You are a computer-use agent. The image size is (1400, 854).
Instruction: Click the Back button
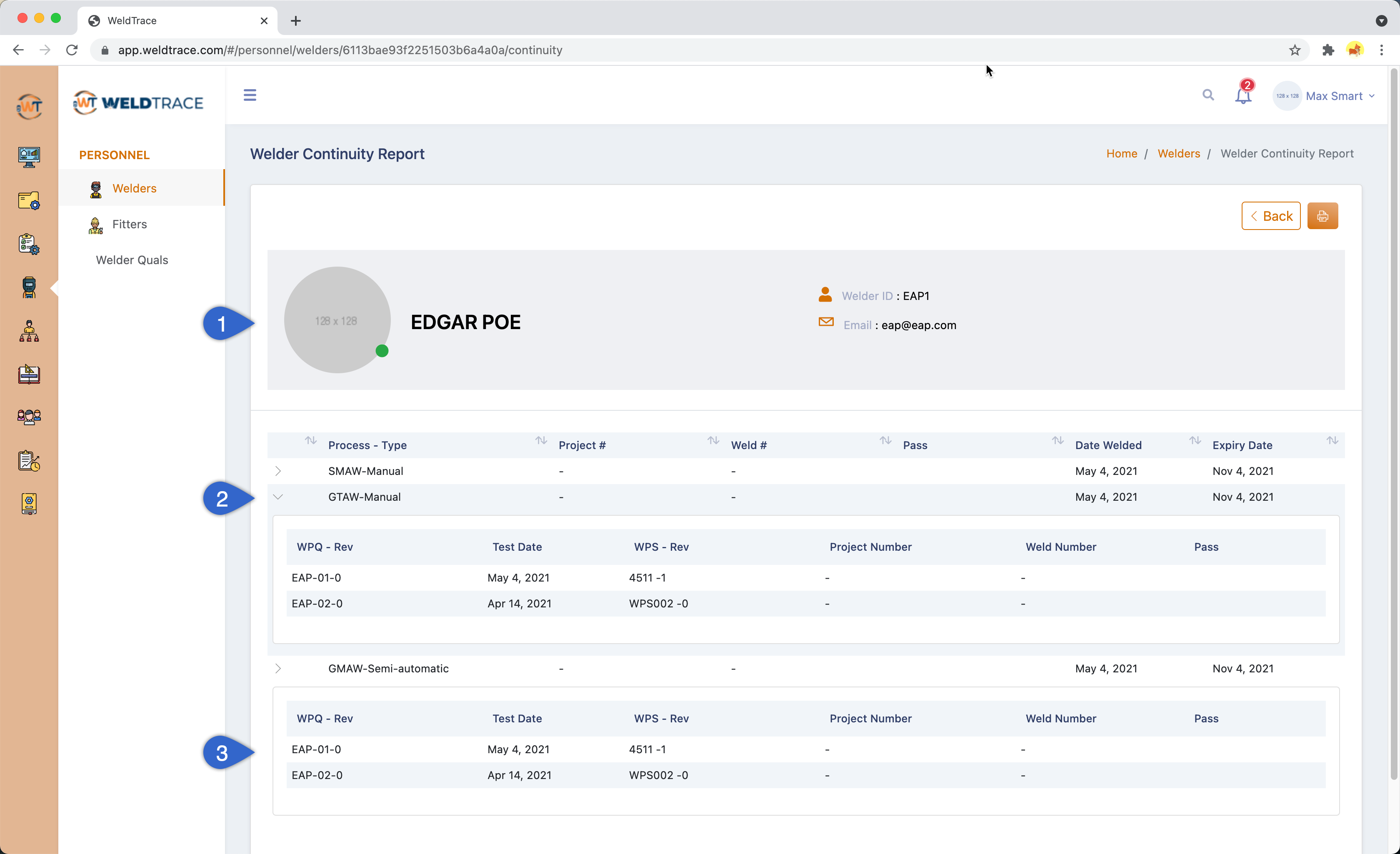coord(1270,216)
